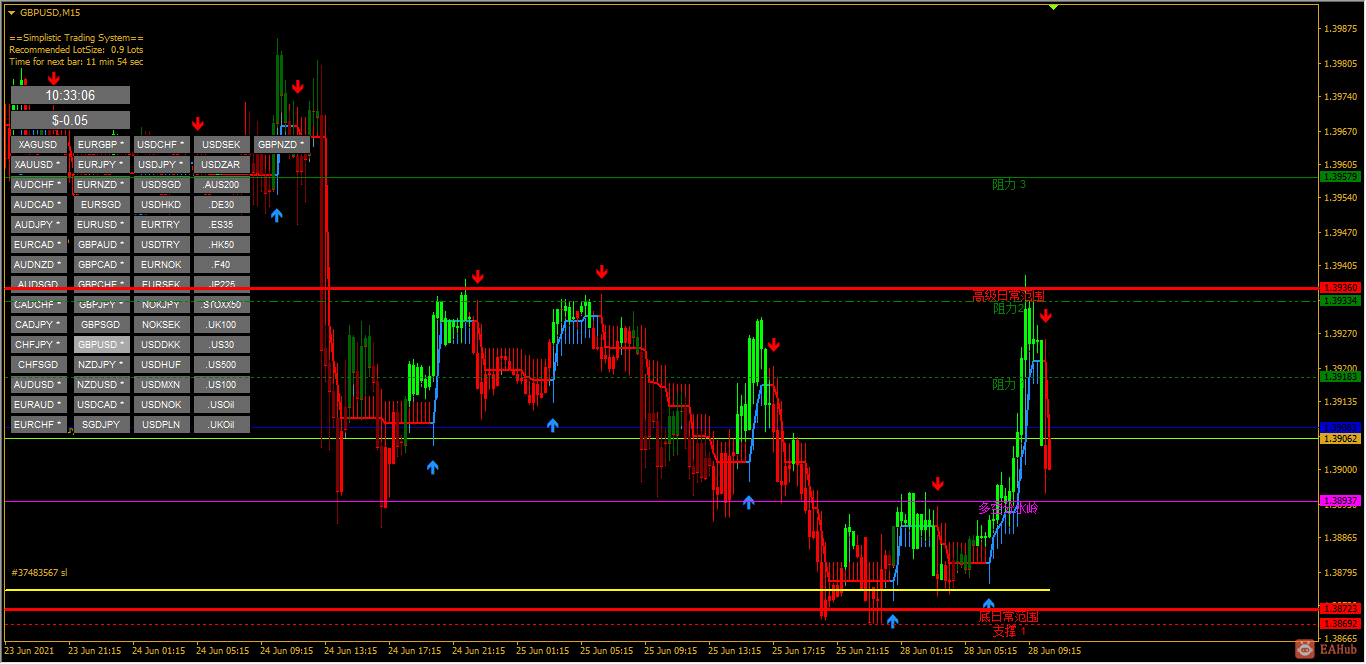Click the #37483567 sl order label
The height and width of the screenshot is (664, 1366).
pos(39,573)
